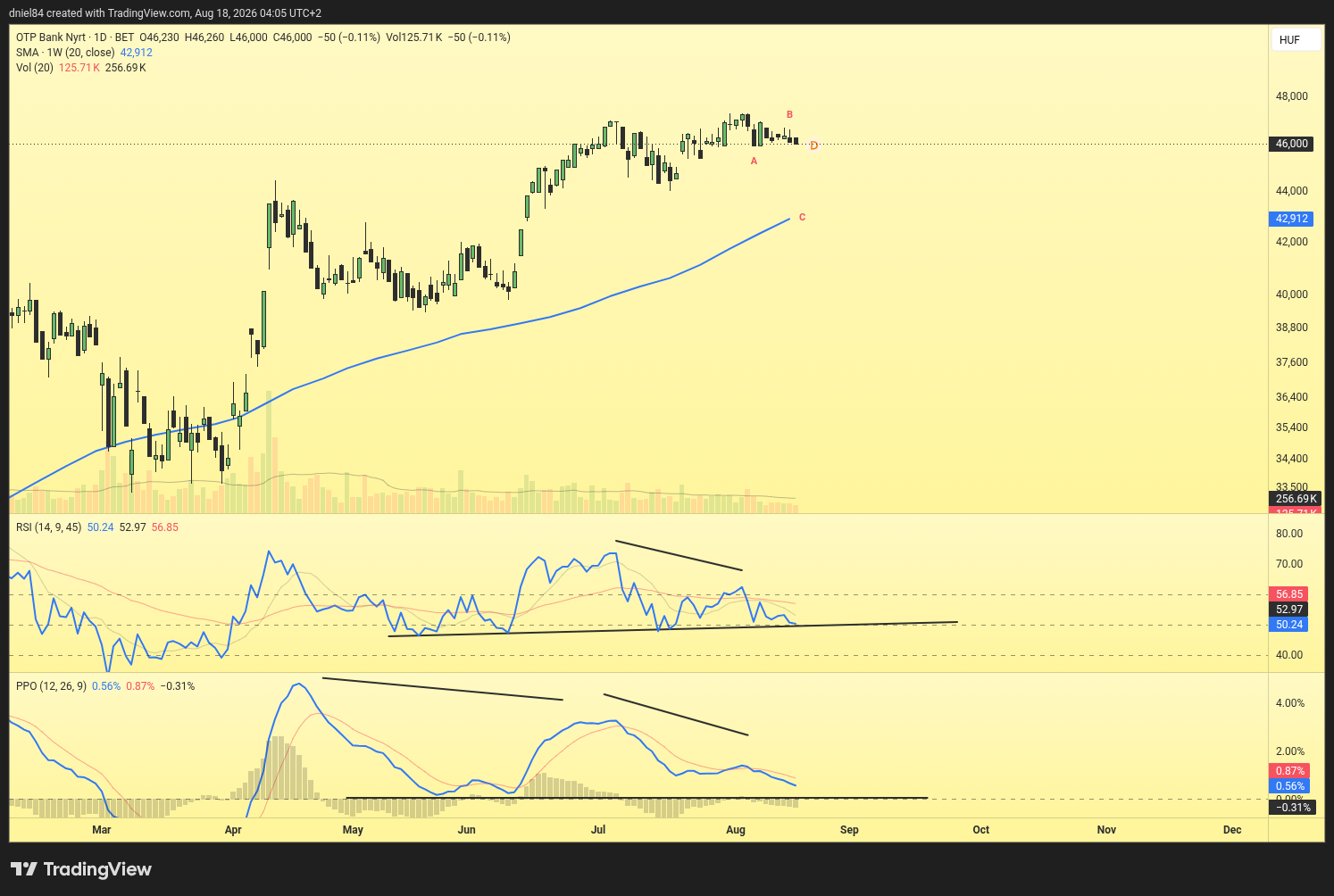
Task: Click the black 52.97 RSI scale tag
Action: coord(1288,610)
